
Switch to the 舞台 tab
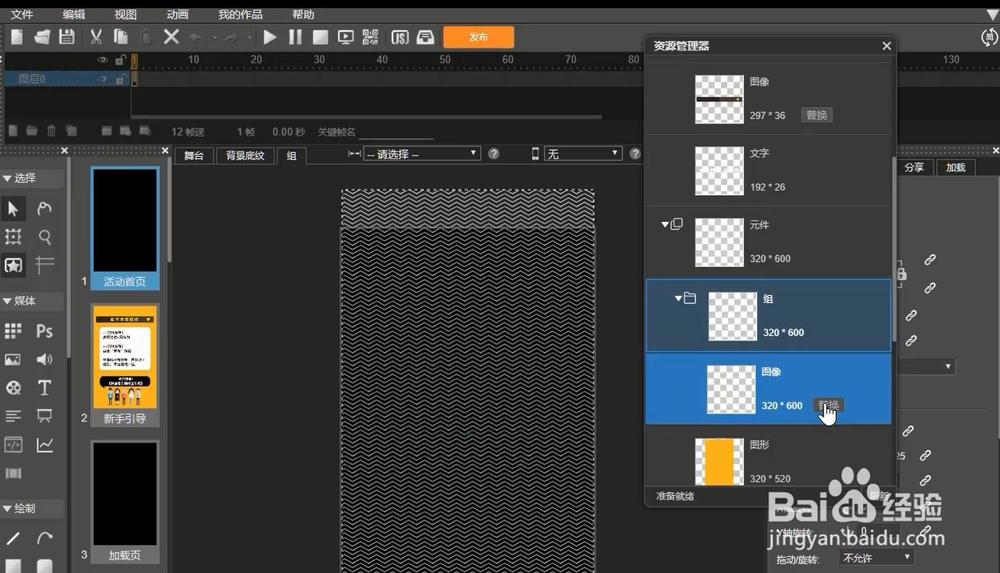[x=194, y=155]
